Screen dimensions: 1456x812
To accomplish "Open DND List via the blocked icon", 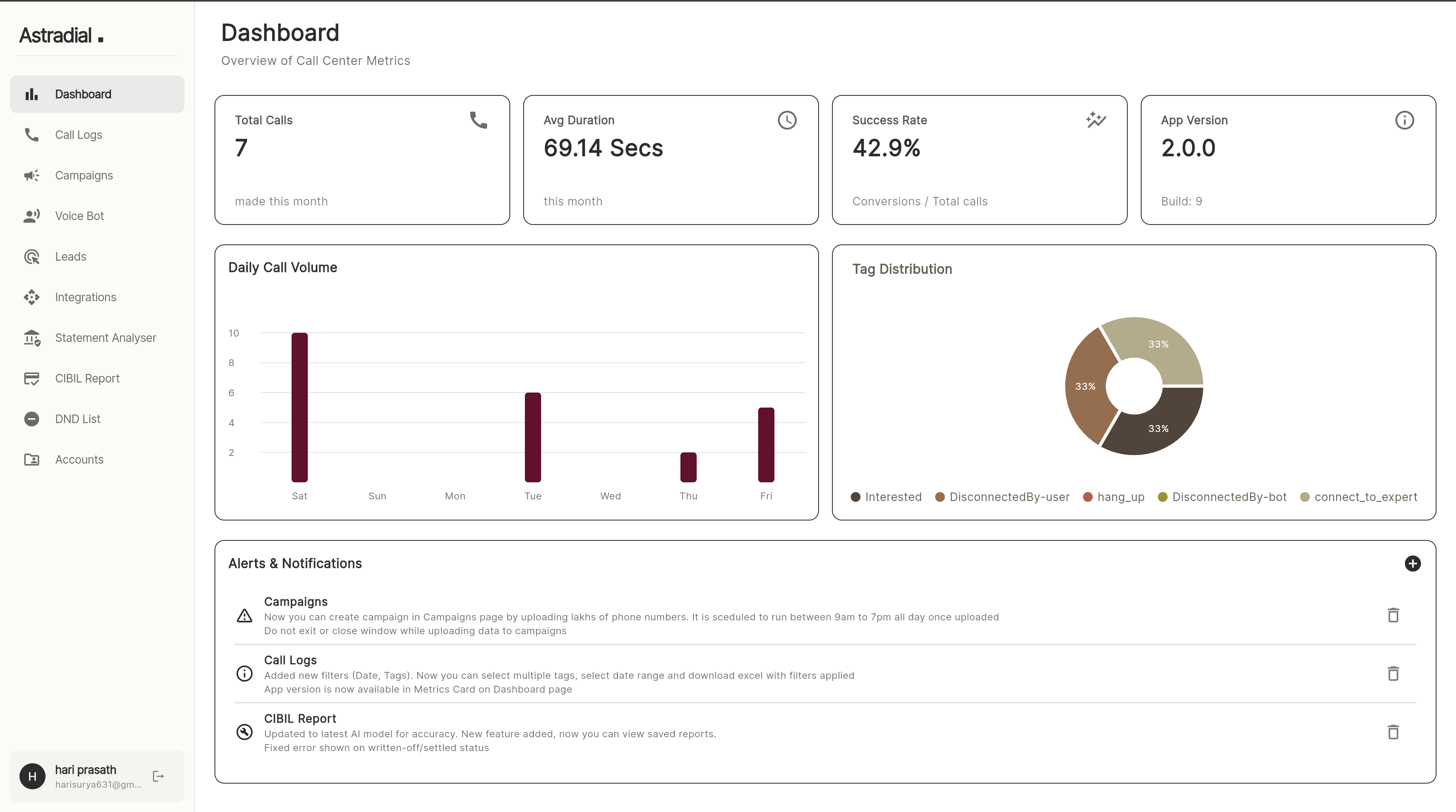I will point(32,419).
